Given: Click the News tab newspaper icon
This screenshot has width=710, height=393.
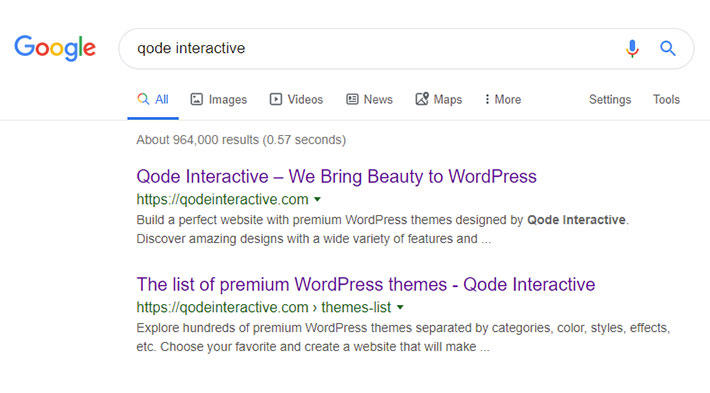Looking at the screenshot, I should coord(352,99).
